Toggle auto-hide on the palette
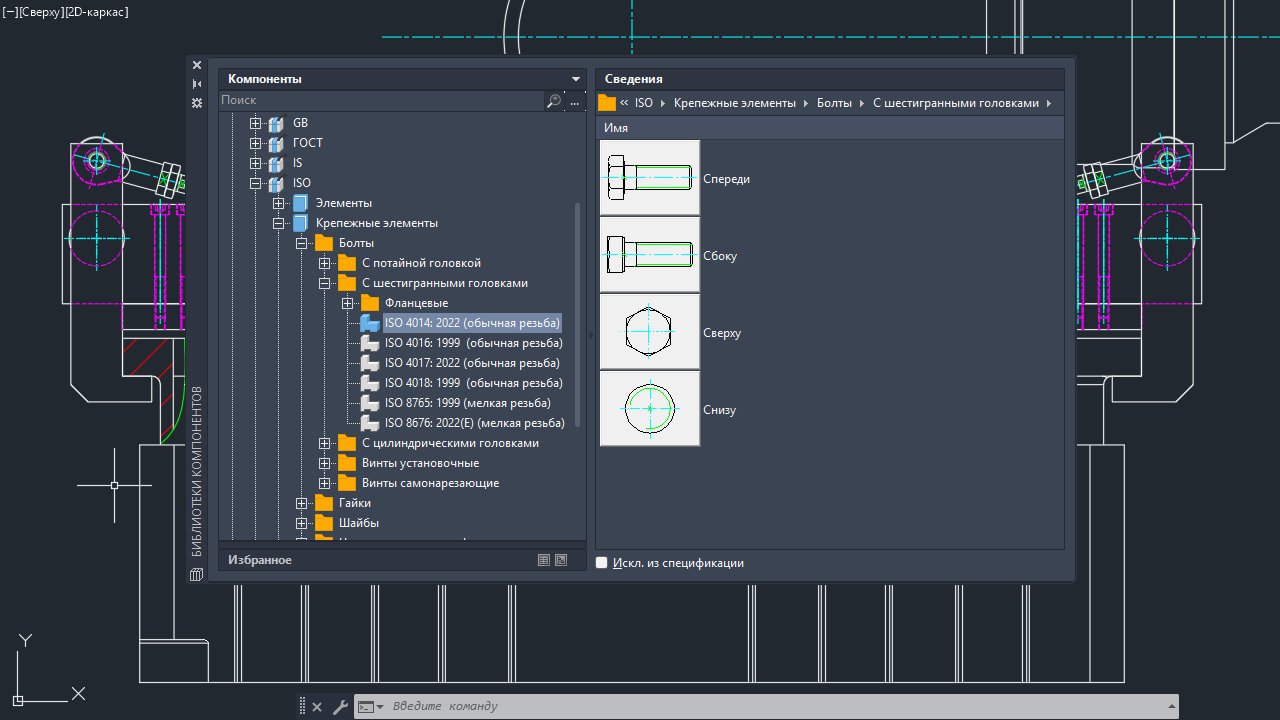 tap(197, 84)
